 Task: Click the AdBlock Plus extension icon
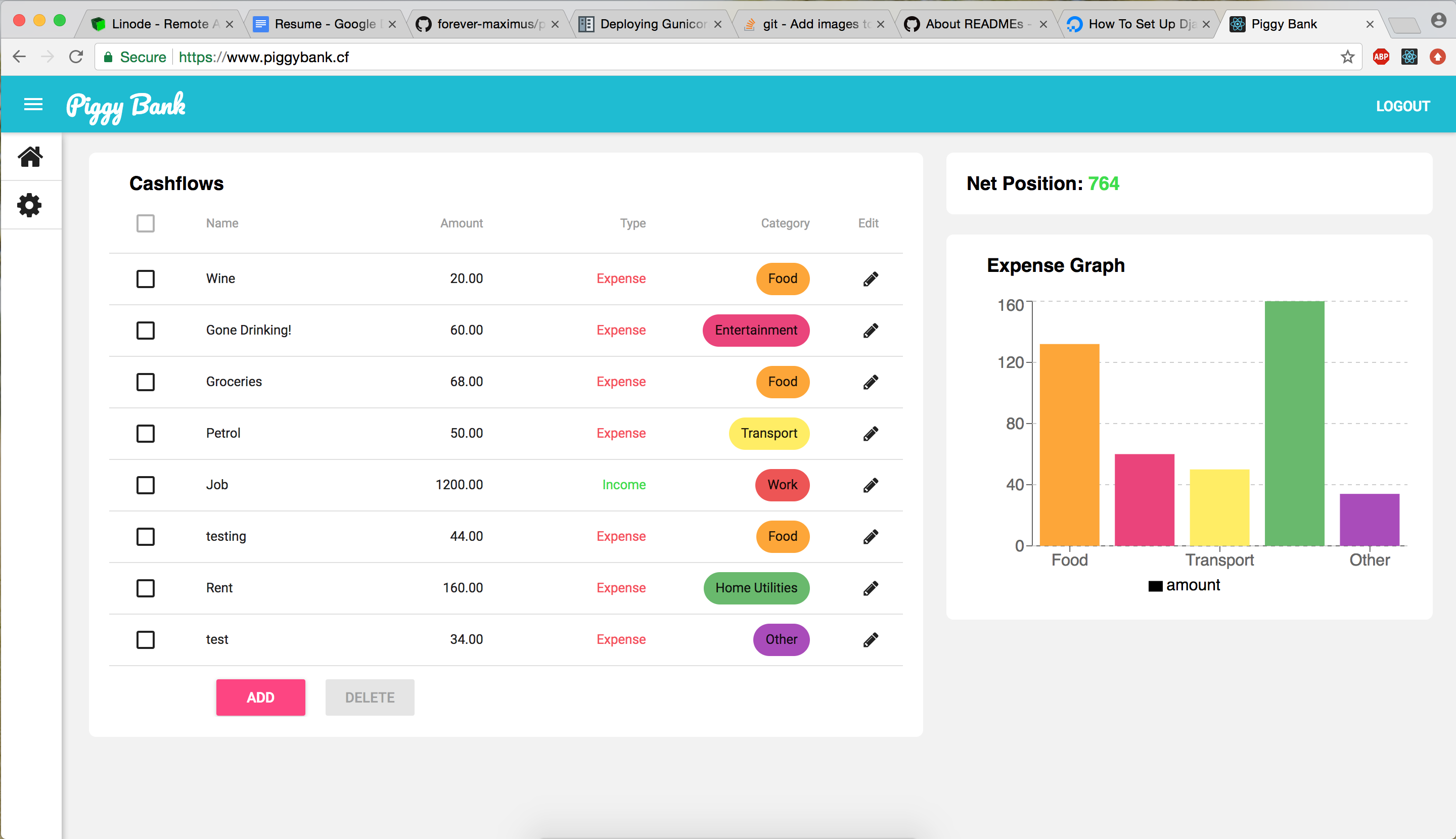coord(1381,57)
